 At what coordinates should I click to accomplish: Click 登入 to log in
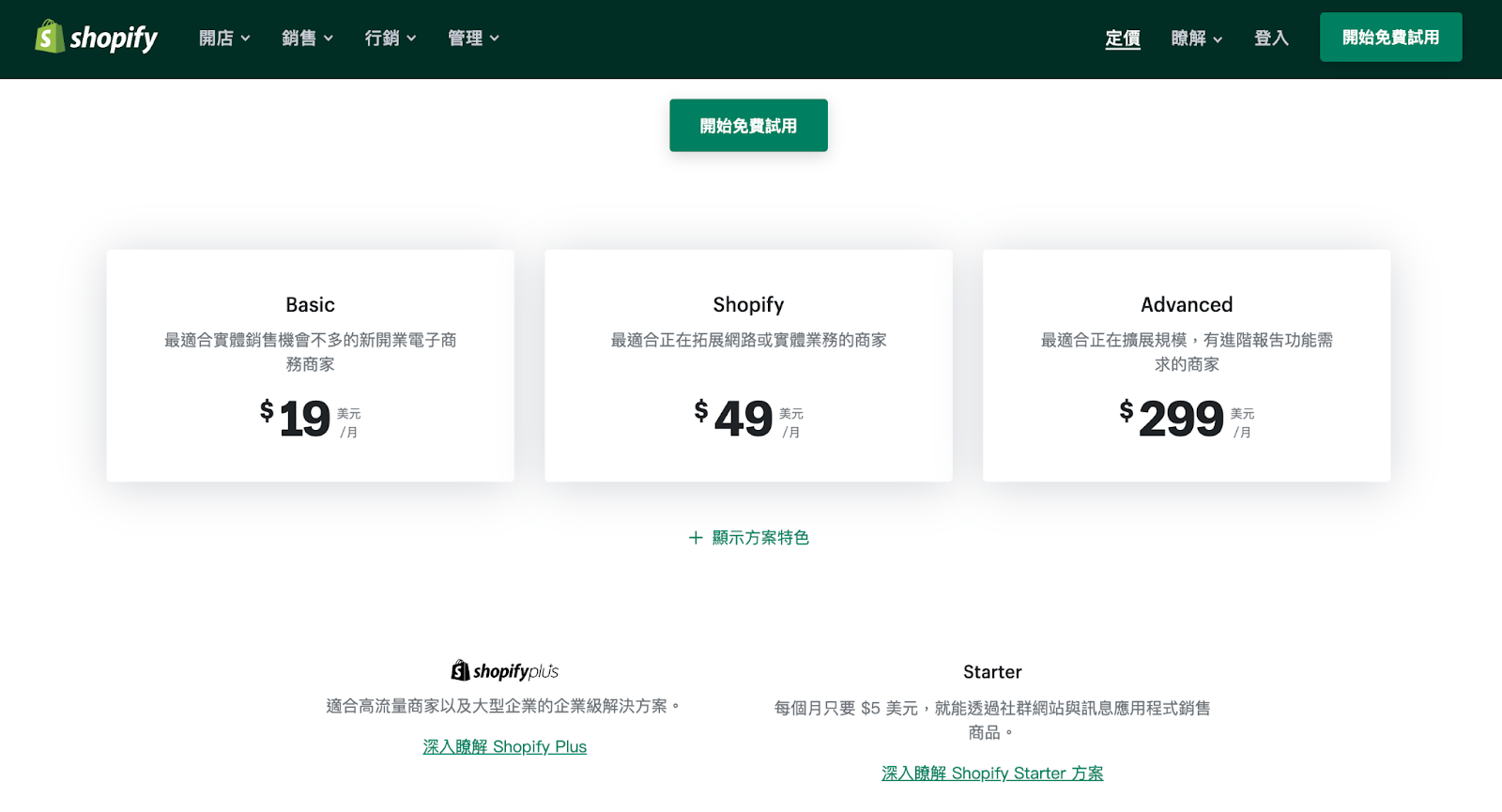click(1271, 38)
